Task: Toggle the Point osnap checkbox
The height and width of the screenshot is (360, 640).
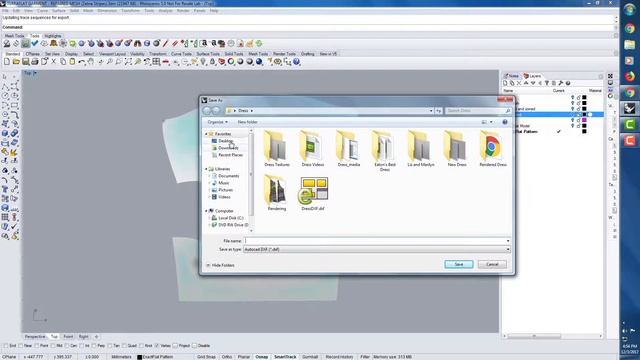Action: coord(37,346)
